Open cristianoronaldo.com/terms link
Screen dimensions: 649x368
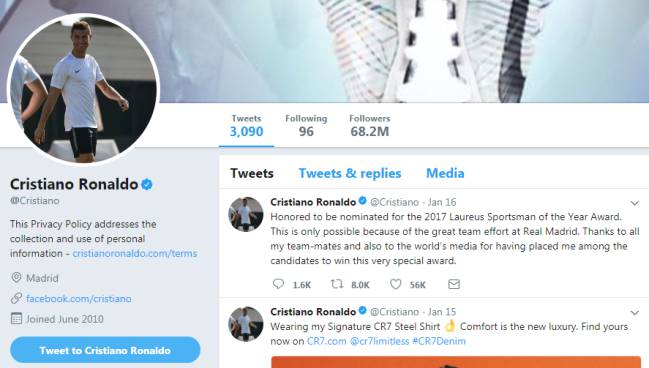[x=135, y=253]
